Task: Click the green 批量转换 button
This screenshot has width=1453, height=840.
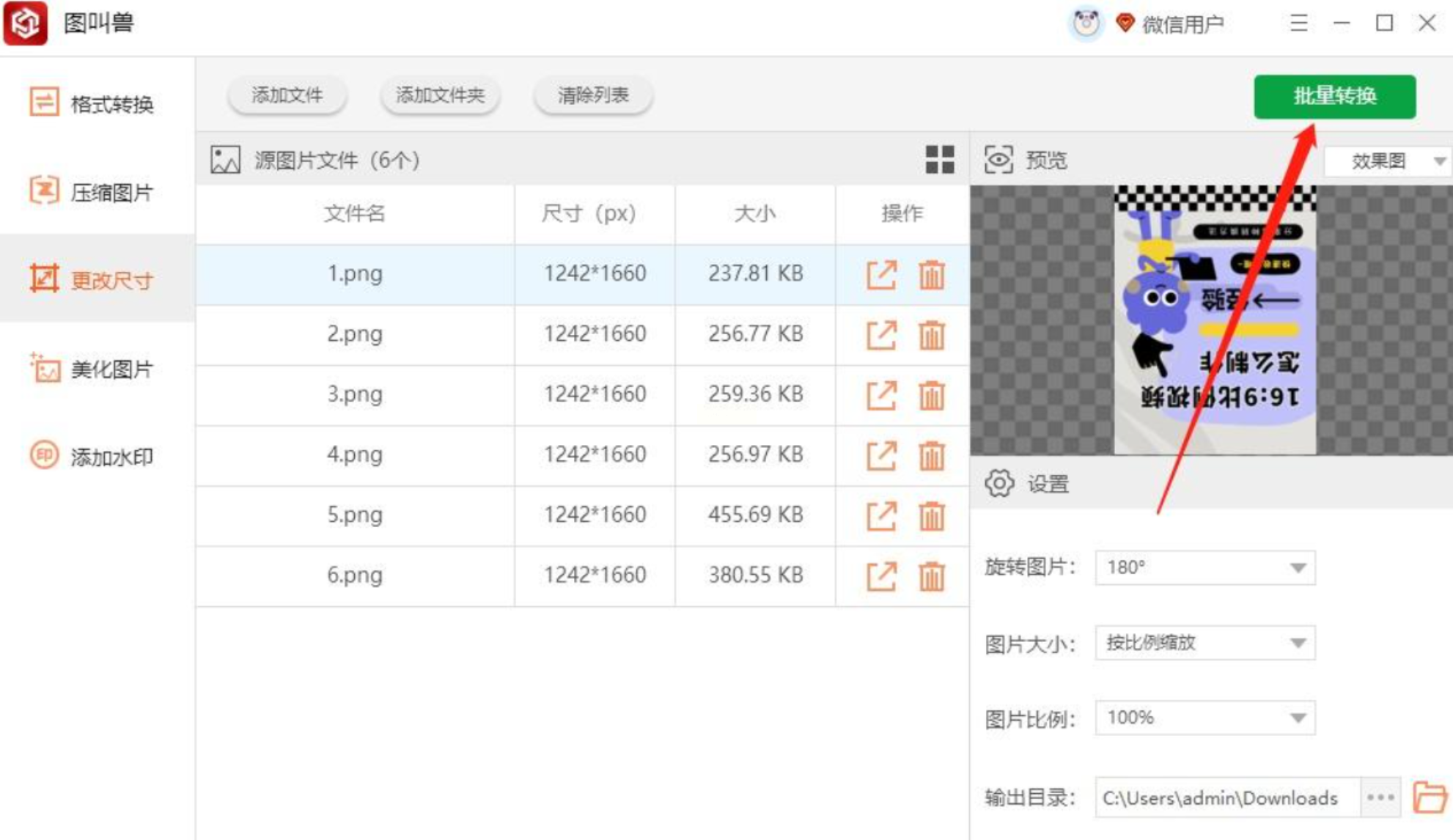Action: pyautogui.click(x=1334, y=96)
